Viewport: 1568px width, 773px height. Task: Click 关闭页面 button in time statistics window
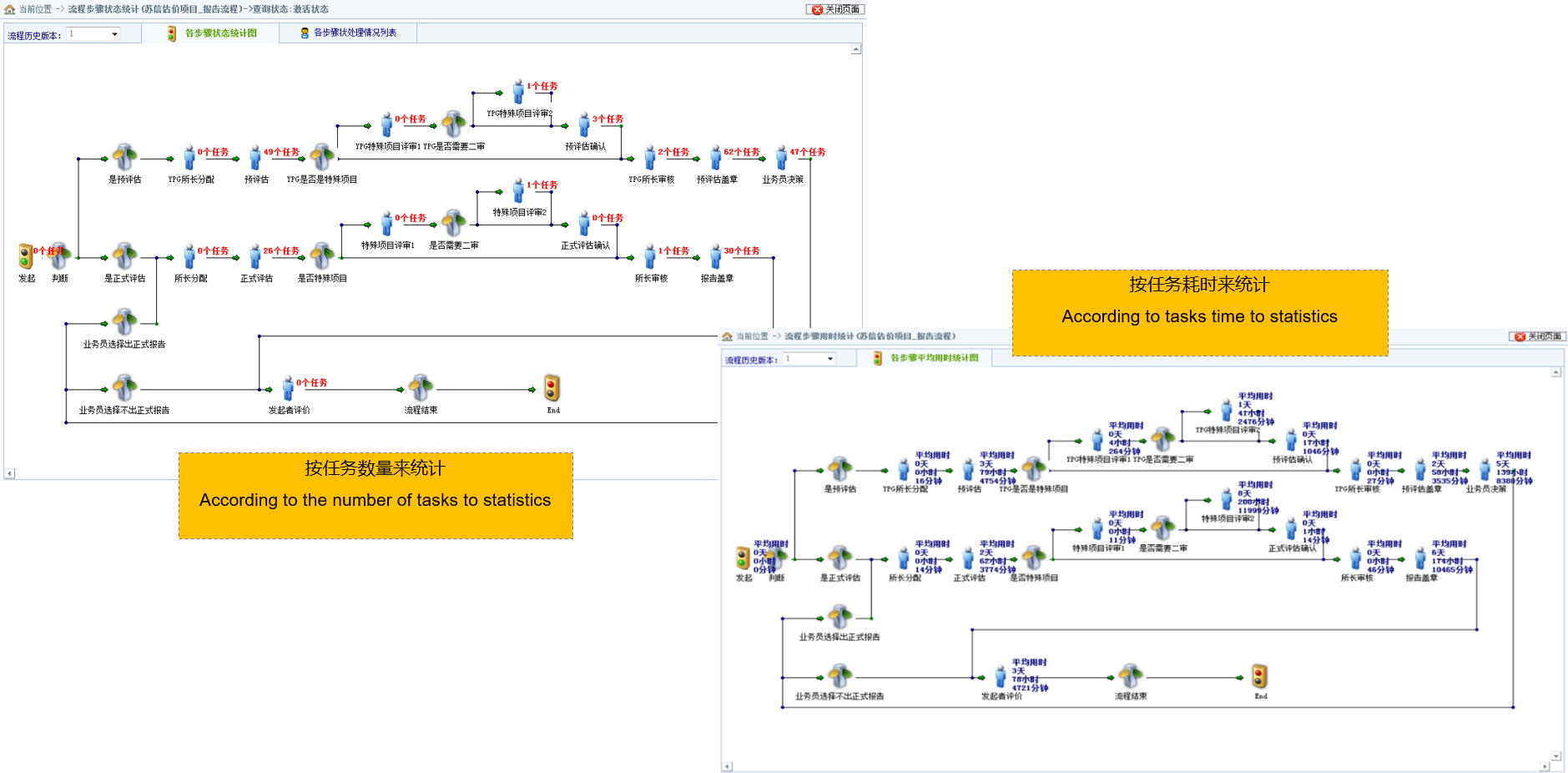[x=1538, y=336]
